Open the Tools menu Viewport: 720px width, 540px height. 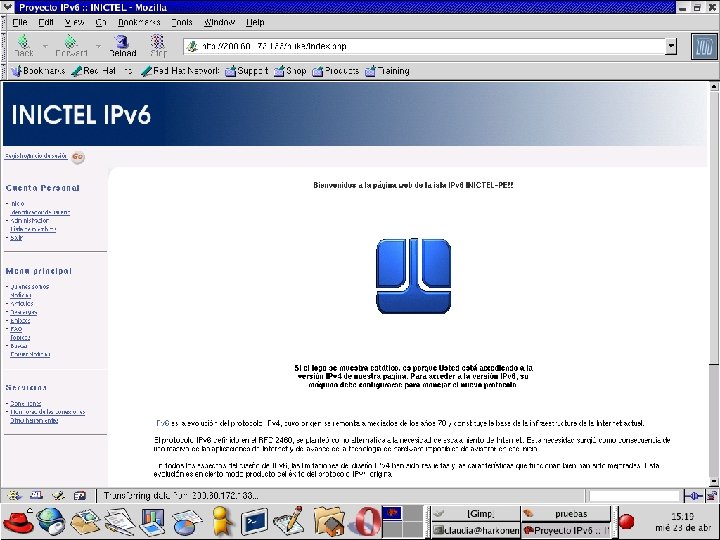click(182, 22)
